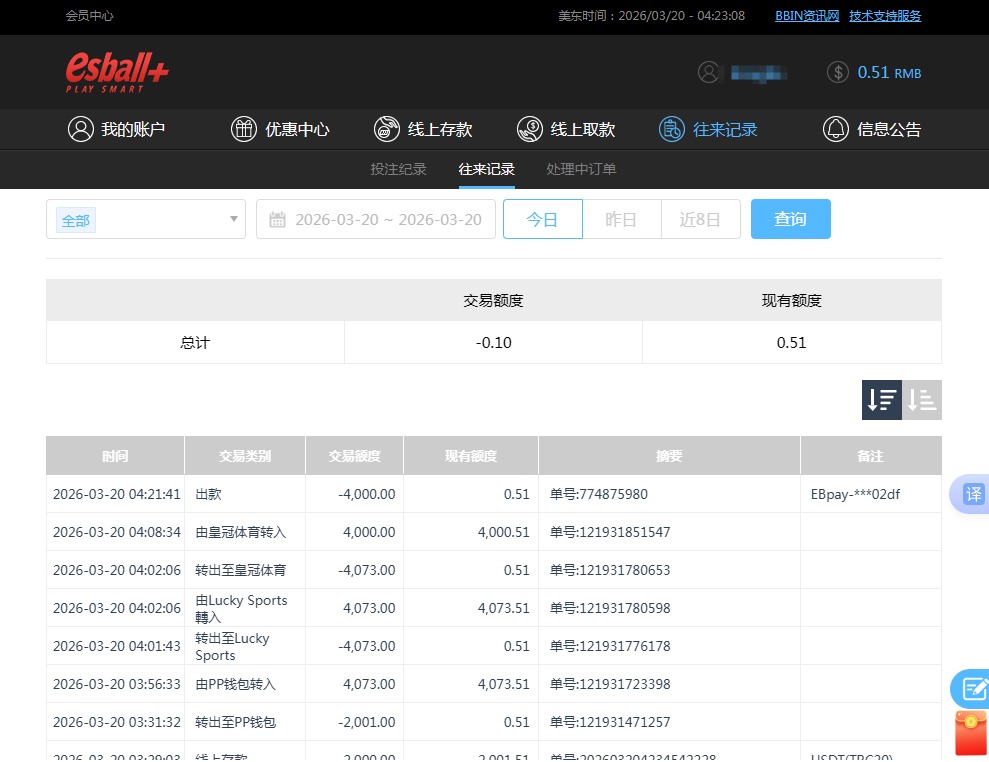Click the wallet balance dollar icon
989x762 pixels.
click(837, 72)
